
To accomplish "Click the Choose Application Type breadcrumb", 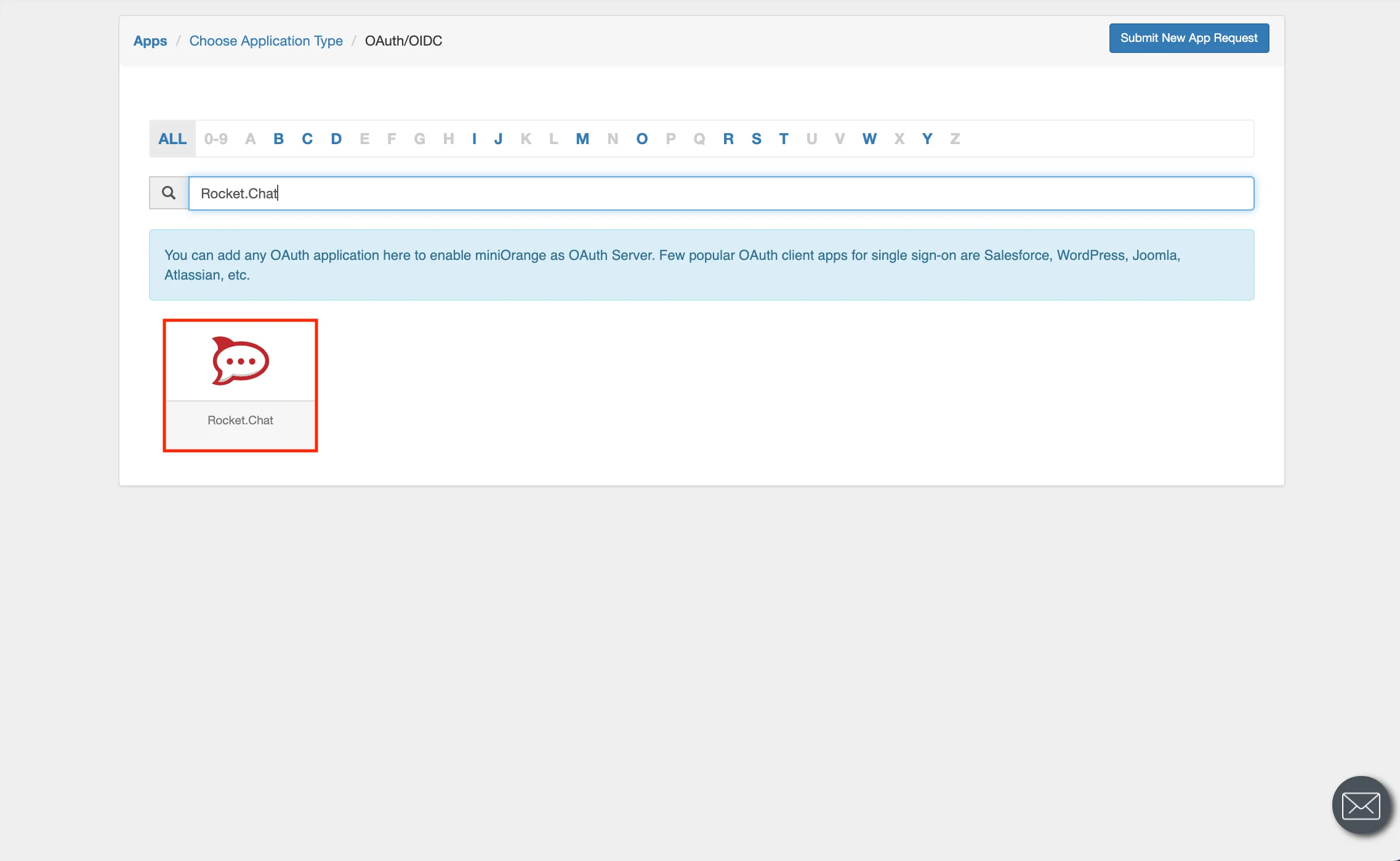I will [x=266, y=40].
